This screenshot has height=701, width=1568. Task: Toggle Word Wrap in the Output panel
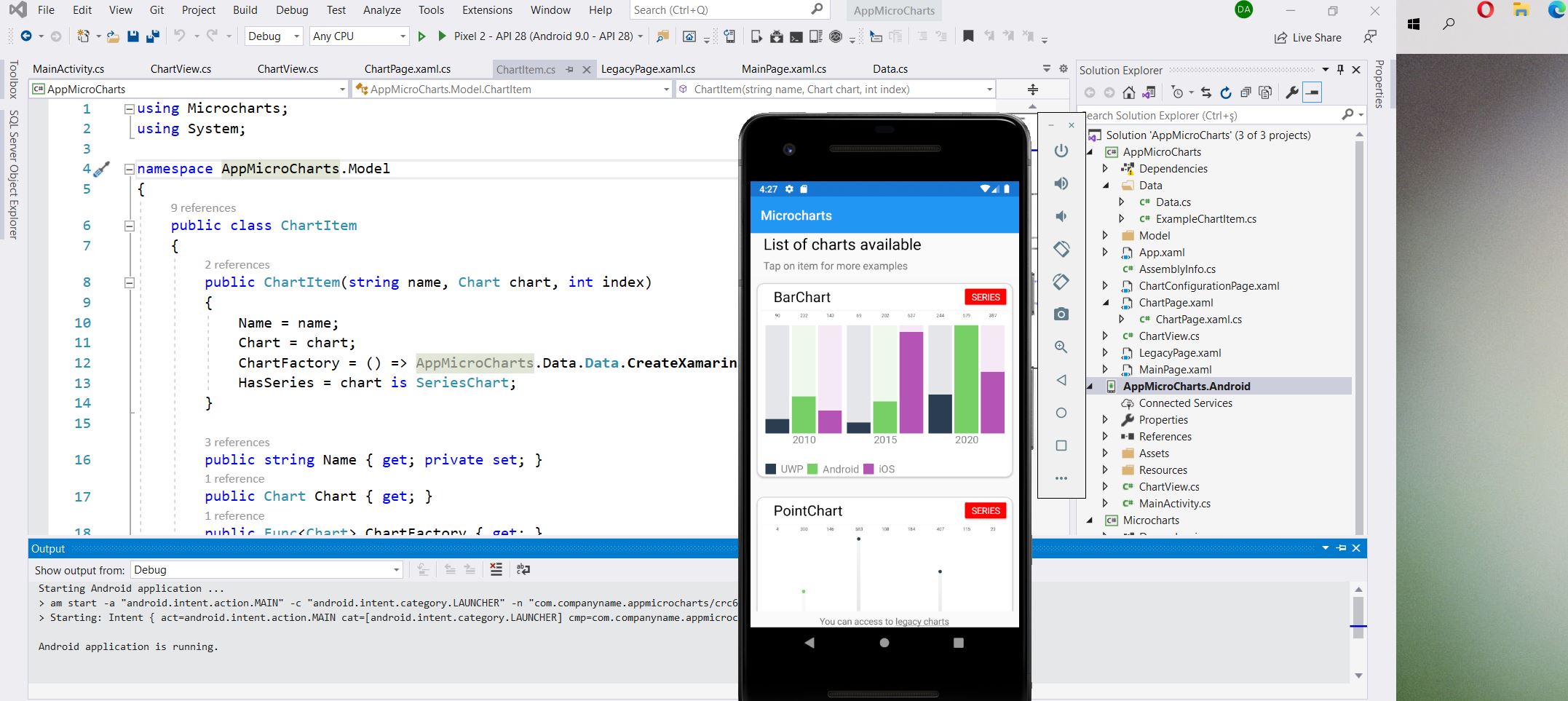coord(523,569)
